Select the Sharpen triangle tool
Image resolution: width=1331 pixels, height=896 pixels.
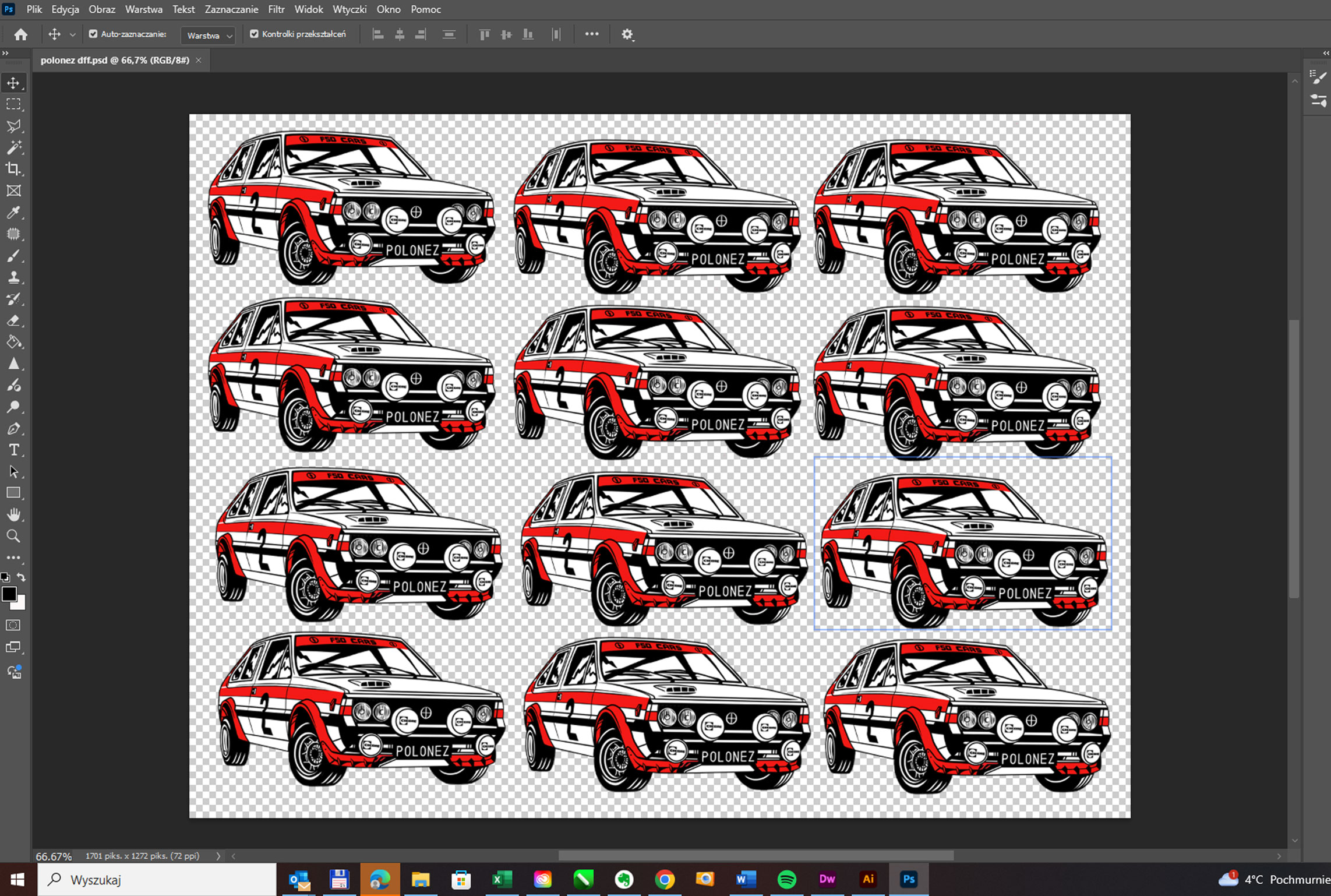point(13,364)
